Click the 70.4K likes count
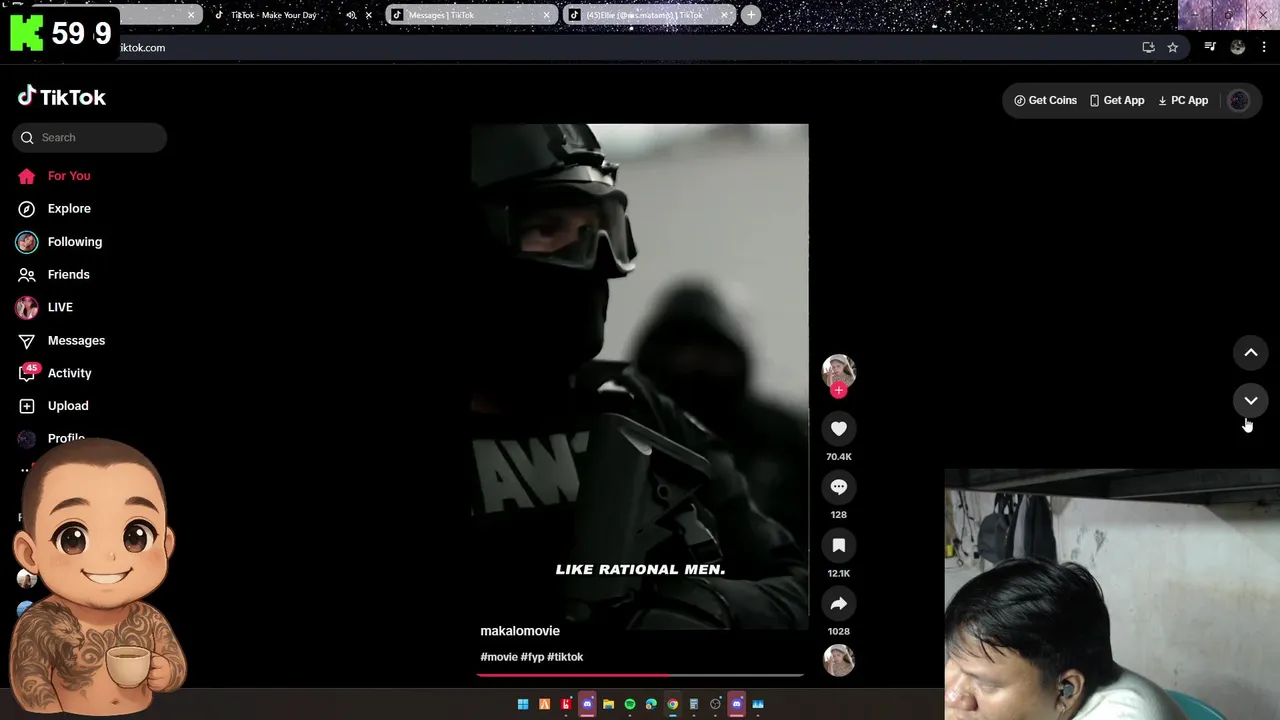1280x720 pixels. (x=838, y=457)
